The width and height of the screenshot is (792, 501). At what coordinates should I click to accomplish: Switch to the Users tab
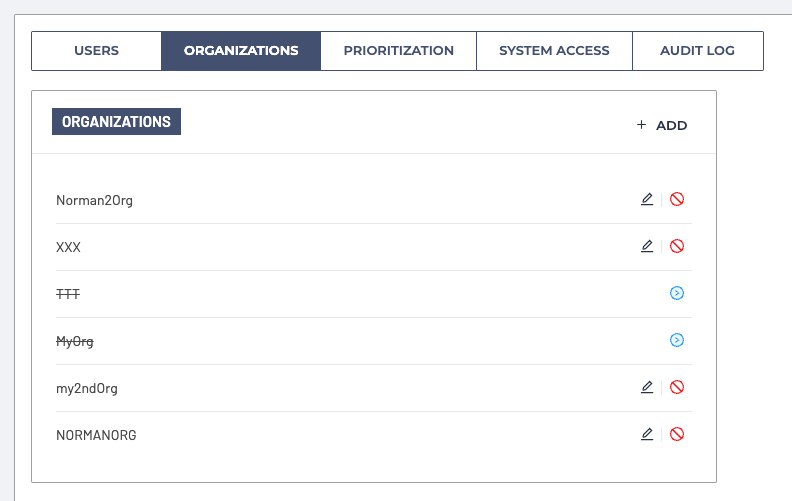96,51
